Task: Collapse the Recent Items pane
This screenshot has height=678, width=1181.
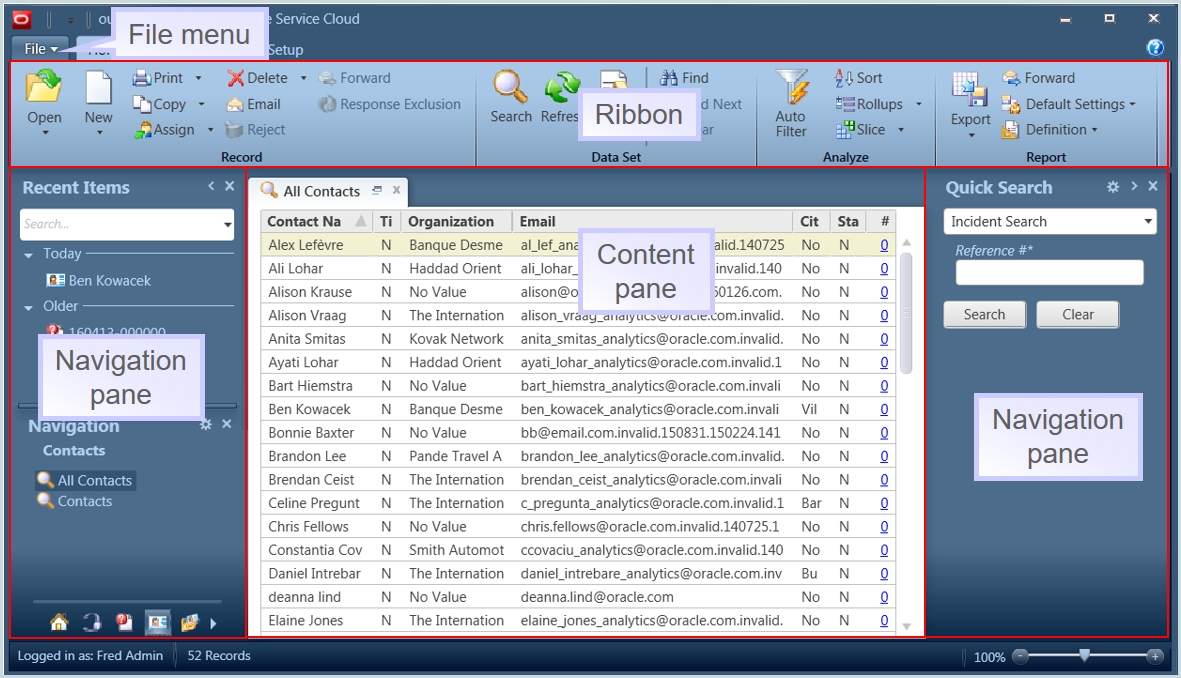Action: (x=210, y=186)
